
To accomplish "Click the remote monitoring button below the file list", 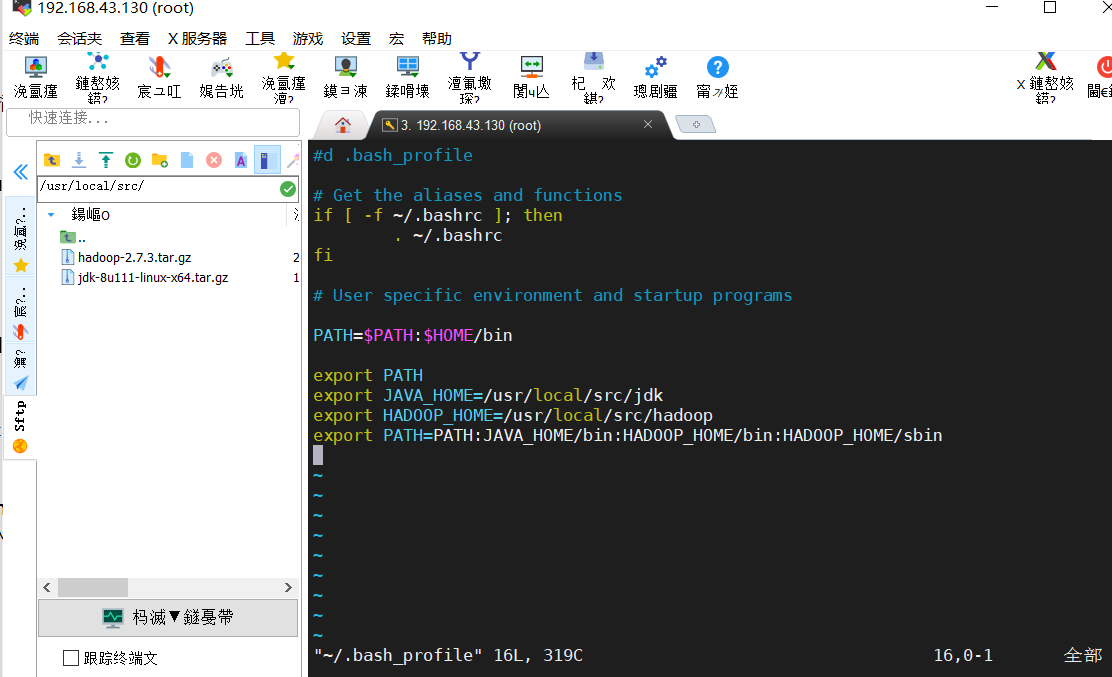I will coord(168,617).
